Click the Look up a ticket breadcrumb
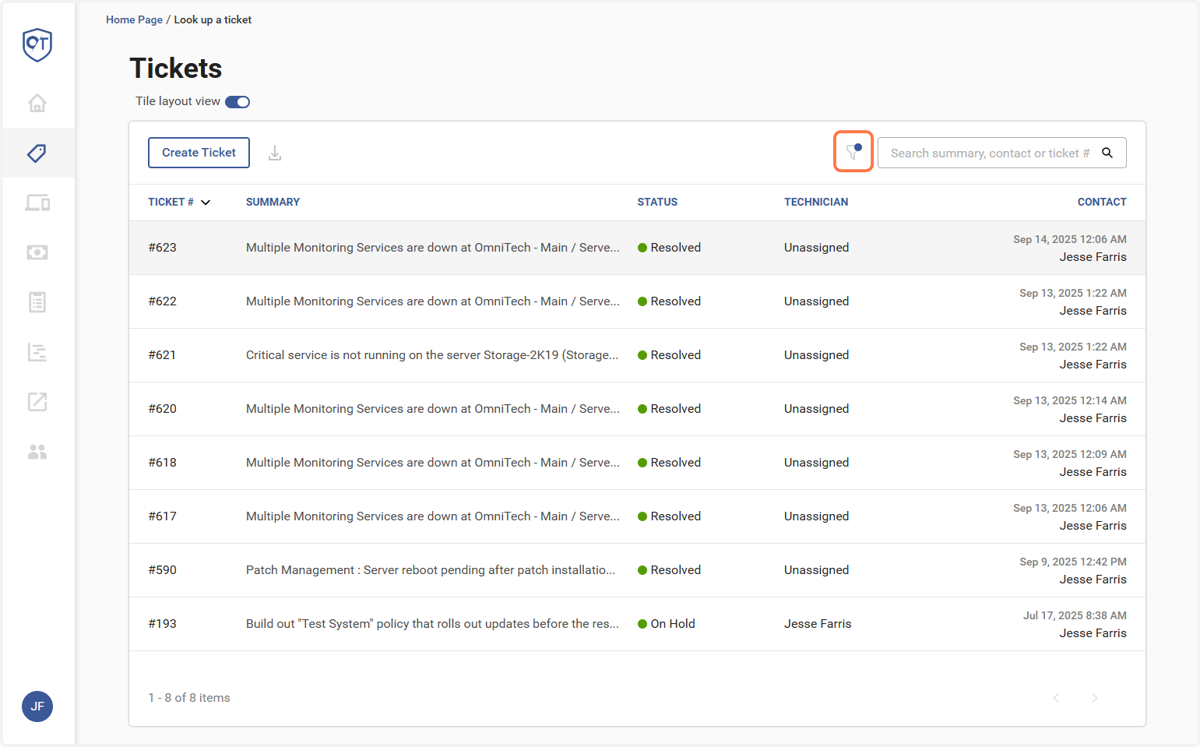This screenshot has height=747, width=1200. [213, 20]
